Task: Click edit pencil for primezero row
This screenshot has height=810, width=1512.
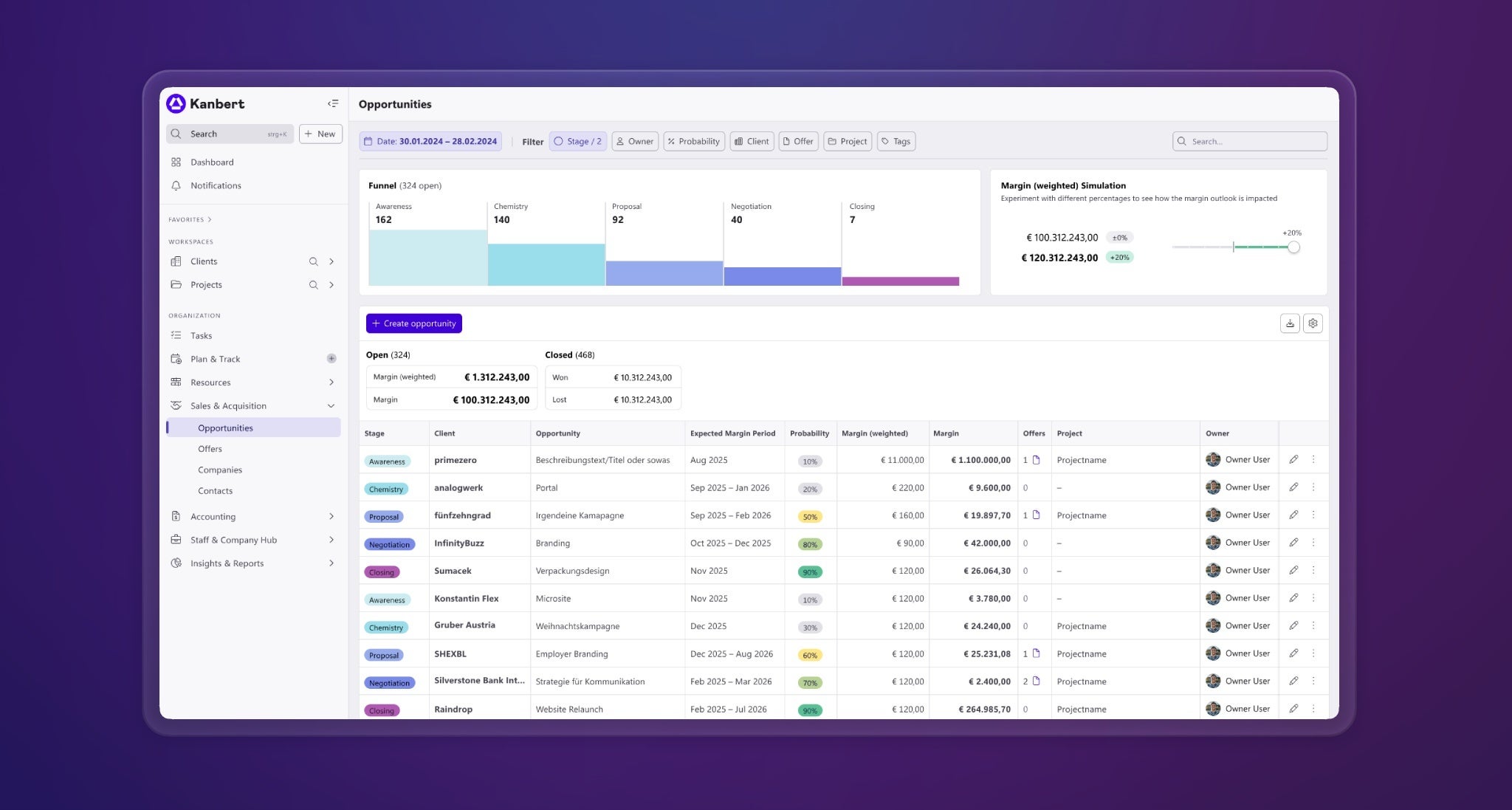Action: click(1293, 459)
